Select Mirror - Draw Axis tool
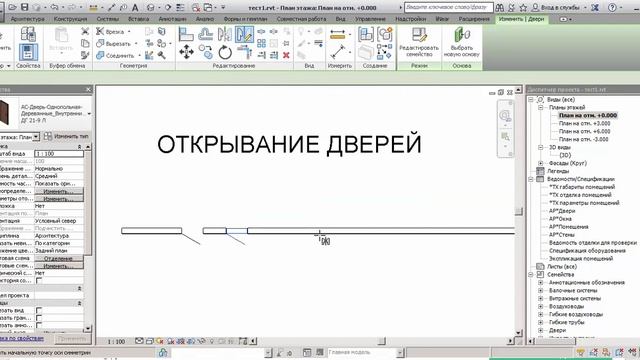This screenshot has height=360, width=640. tap(244, 34)
